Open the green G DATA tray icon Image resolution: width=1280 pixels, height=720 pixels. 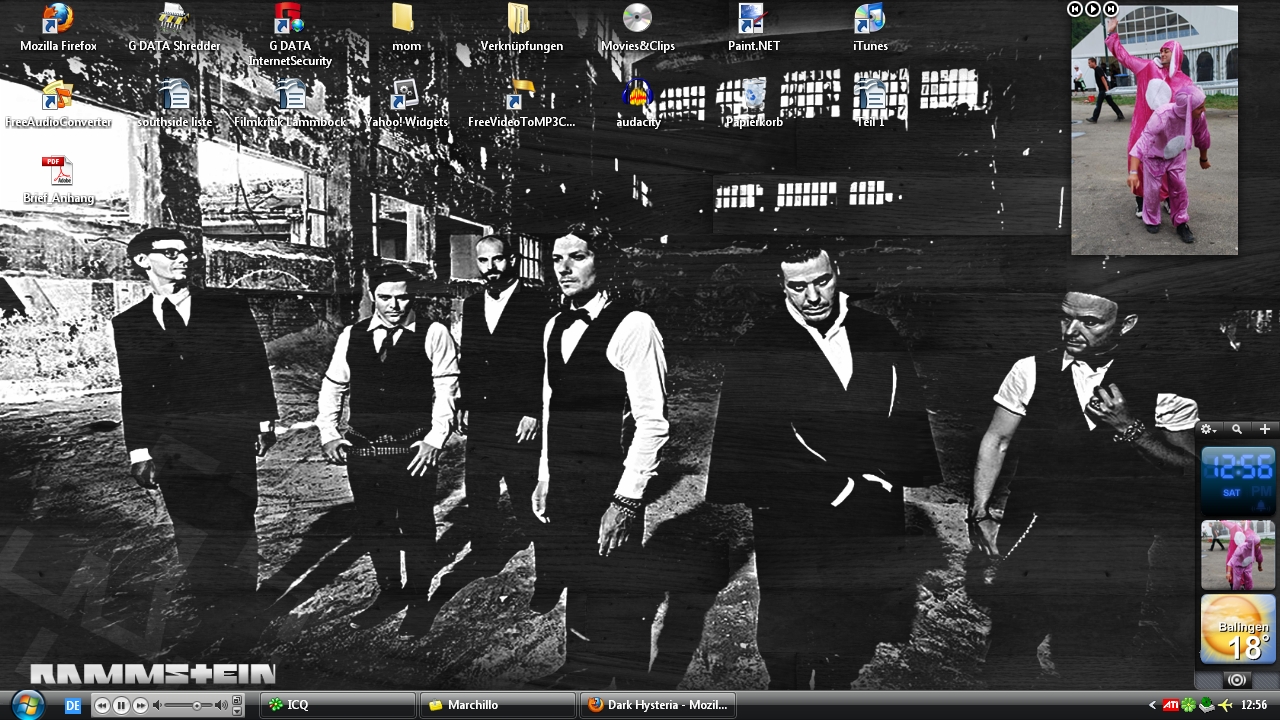pyautogui.click(x=1206, y=705)
